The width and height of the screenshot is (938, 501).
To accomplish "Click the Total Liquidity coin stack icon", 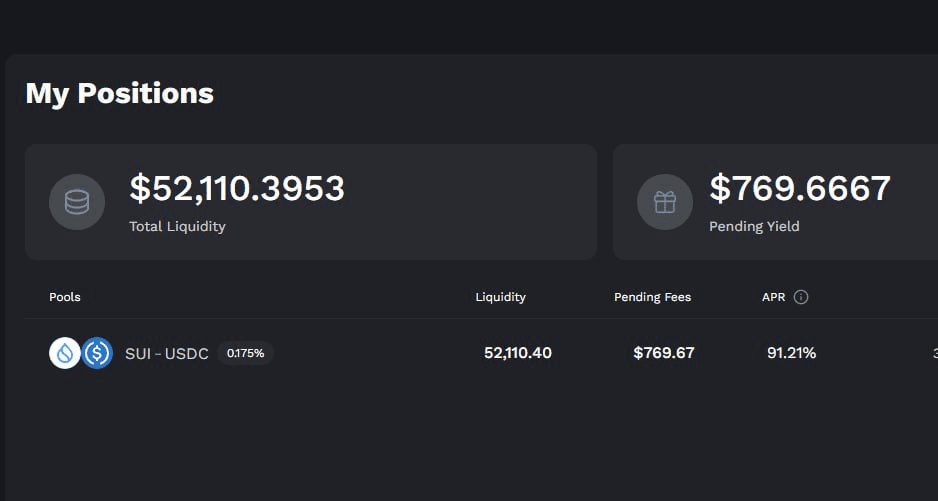I will point(77,202).
